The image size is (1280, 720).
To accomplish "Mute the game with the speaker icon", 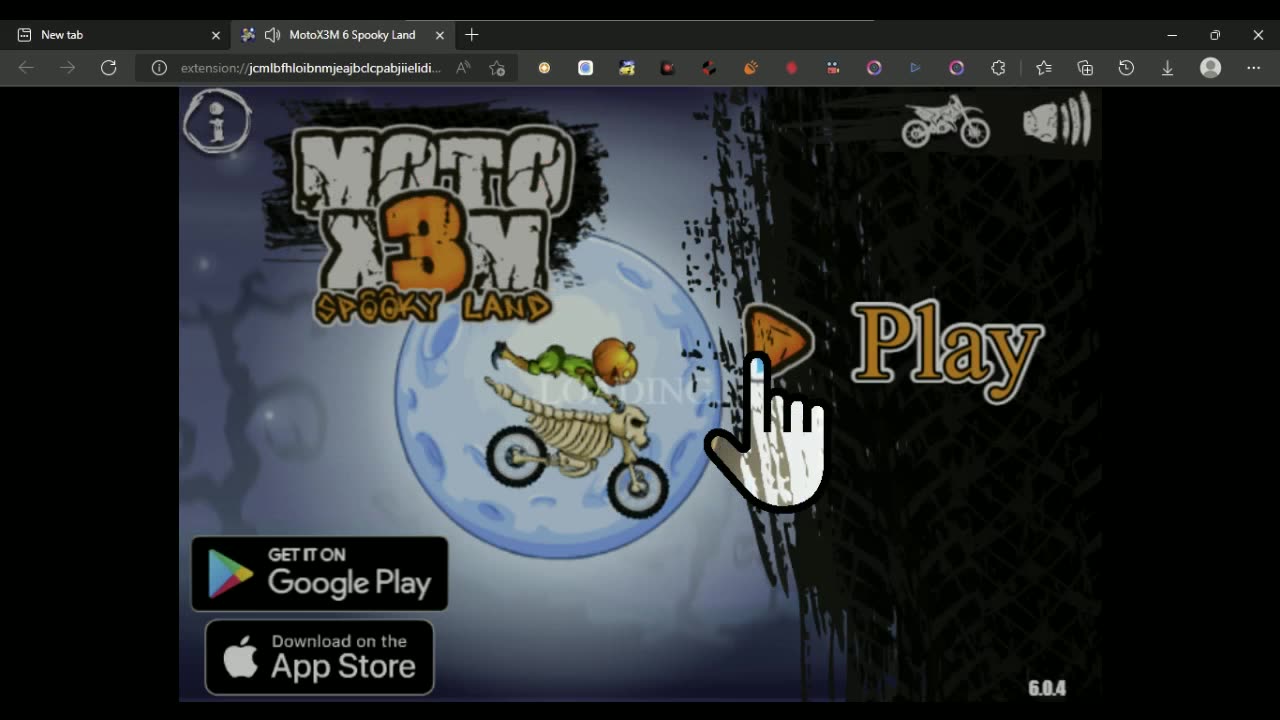I will pos(1057,119).
